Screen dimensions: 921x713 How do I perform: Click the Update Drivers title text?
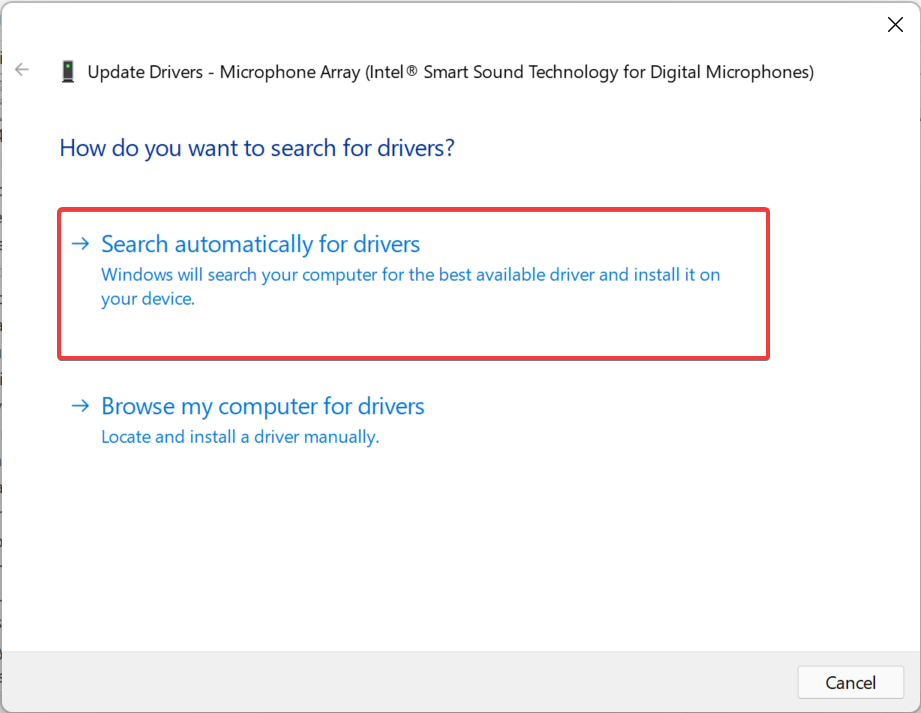449,71
